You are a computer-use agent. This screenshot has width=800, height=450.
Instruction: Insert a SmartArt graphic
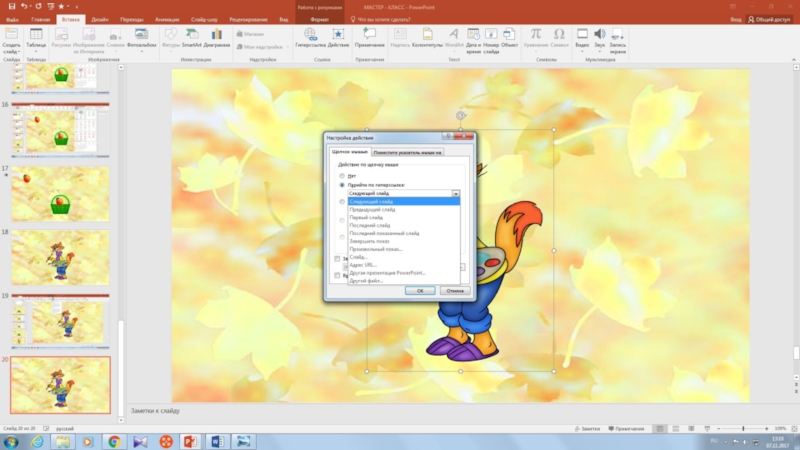pyautogui.click(x=191, y=36)
